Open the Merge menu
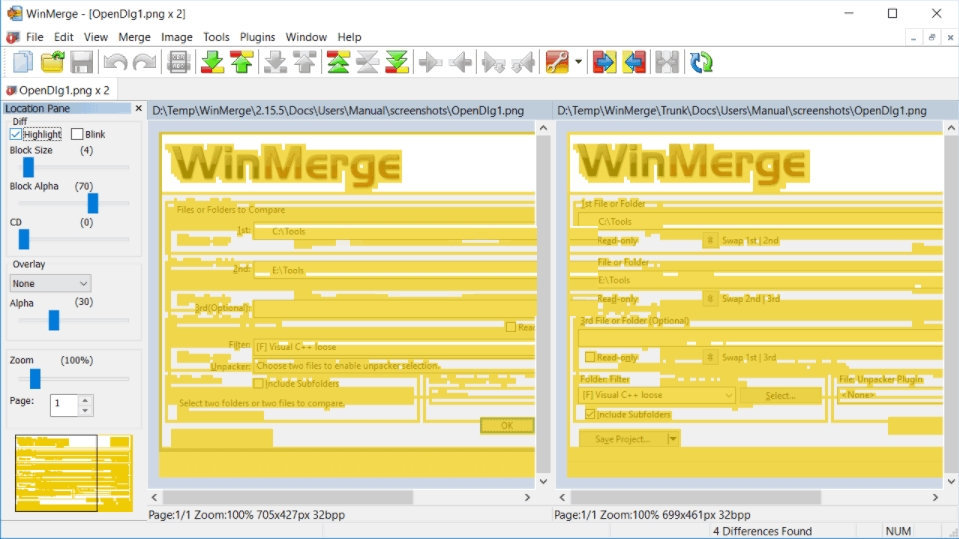This screenshot has width=959, height=539. pyautogui.click(x=134, y=37)
